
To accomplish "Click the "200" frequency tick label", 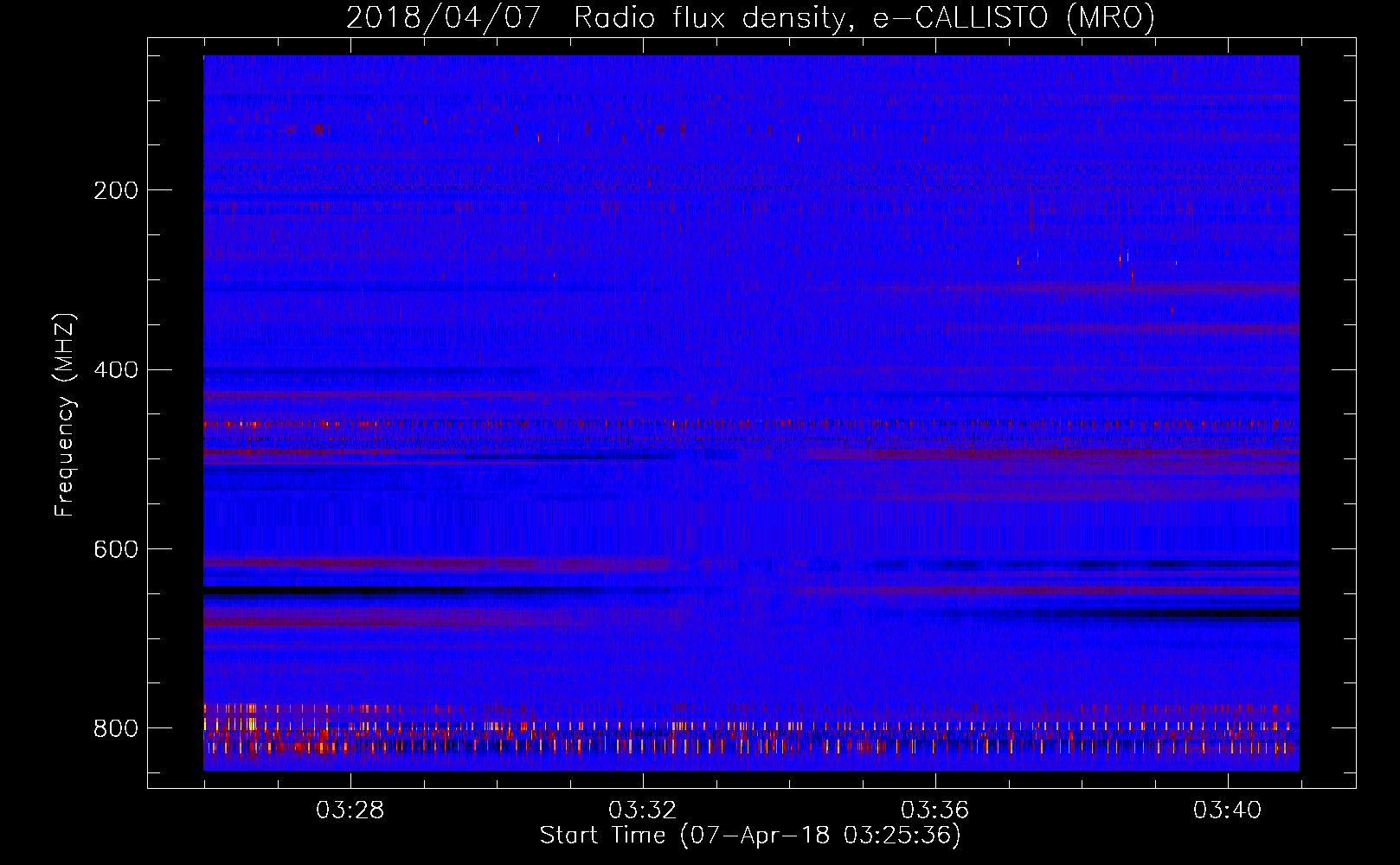I will 116,190.
